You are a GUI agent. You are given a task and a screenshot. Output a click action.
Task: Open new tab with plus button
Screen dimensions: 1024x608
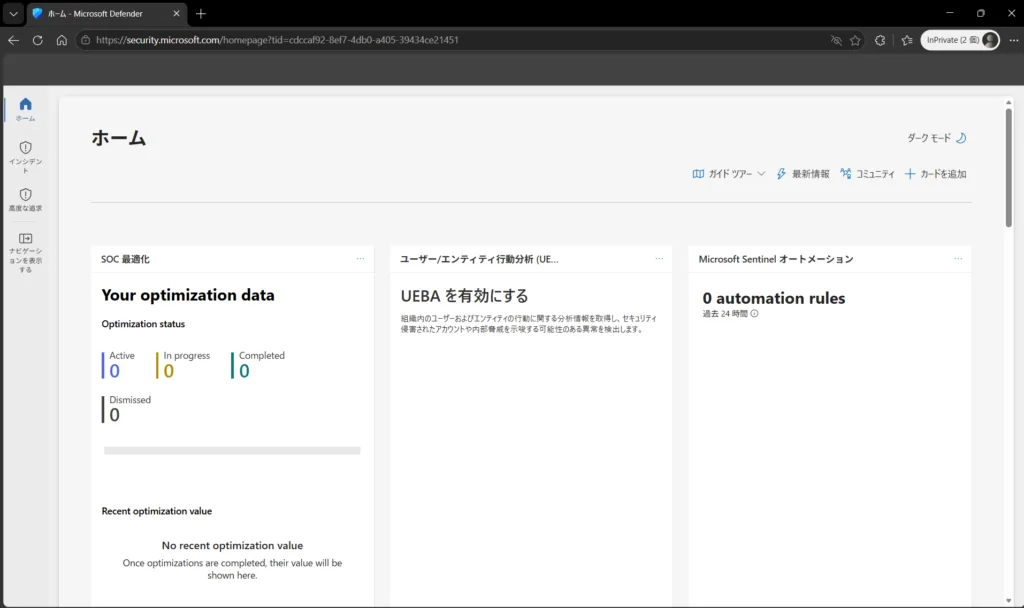201,14
